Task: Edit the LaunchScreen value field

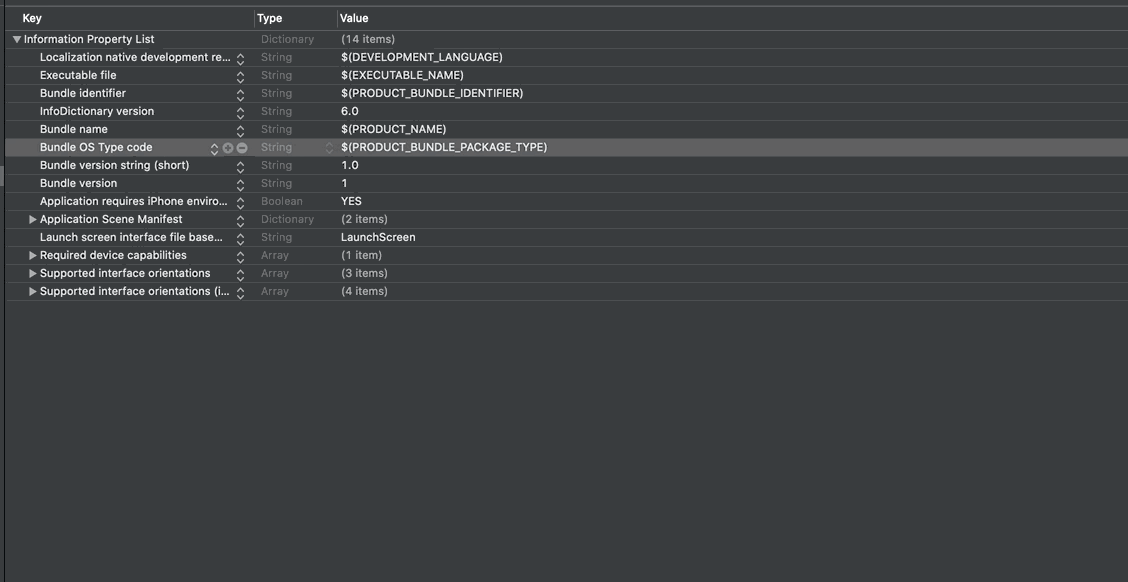Action: pyautogui.click(x=378, y=237)
